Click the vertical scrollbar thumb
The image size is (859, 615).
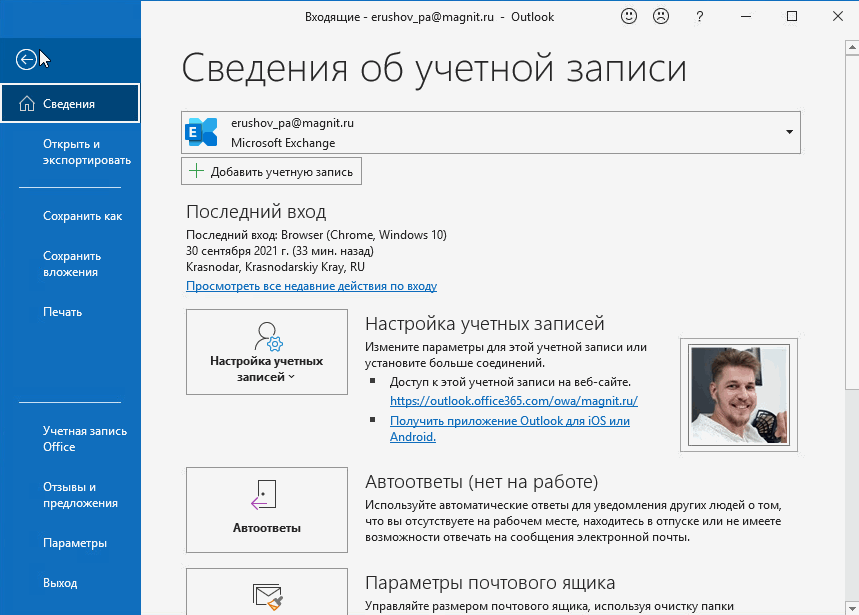(x=852, y=222)
